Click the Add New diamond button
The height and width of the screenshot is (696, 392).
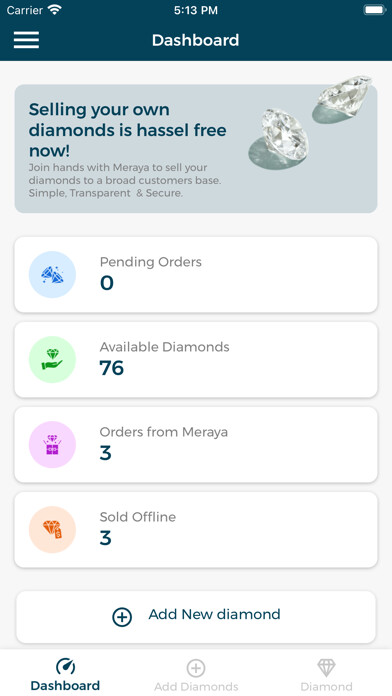pyautogui.click(x=196, y=617)
